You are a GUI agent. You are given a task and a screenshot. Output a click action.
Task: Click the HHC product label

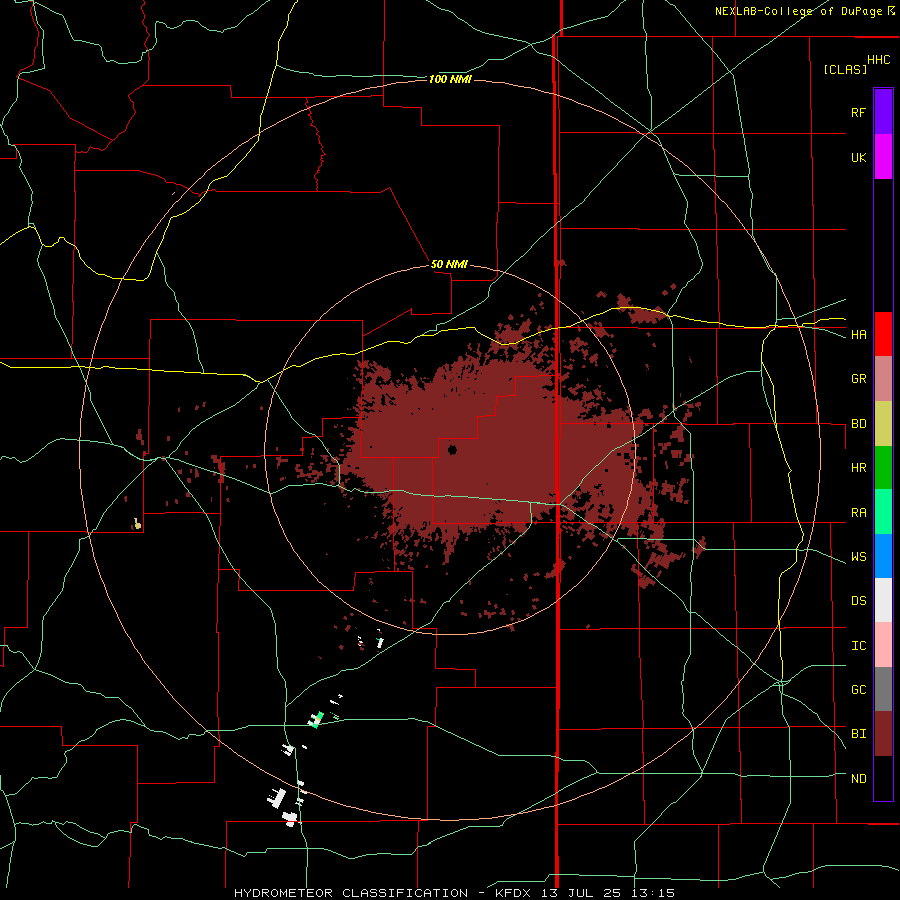pos(879,60)
